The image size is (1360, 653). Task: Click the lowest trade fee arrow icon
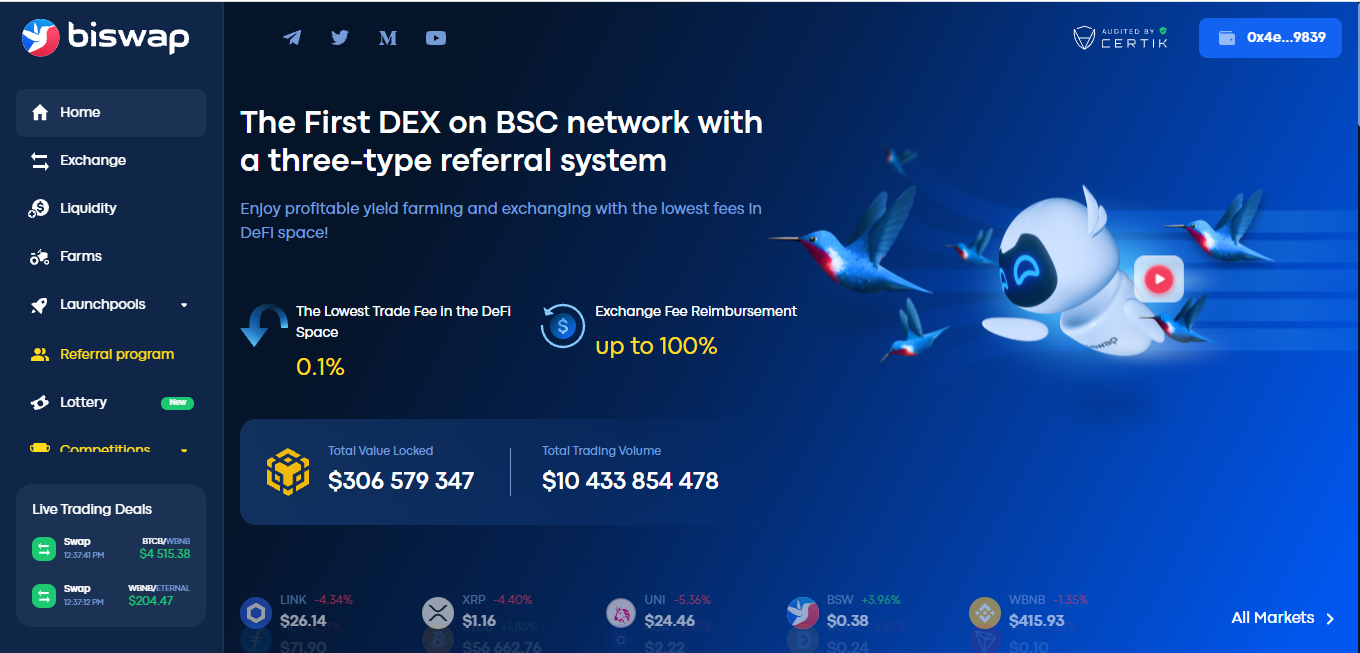tap(265, 326)
